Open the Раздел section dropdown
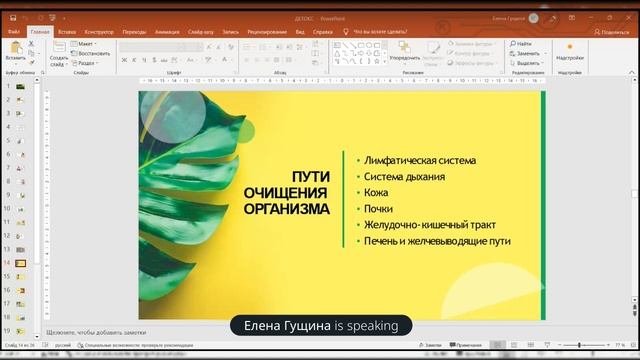 85,63
